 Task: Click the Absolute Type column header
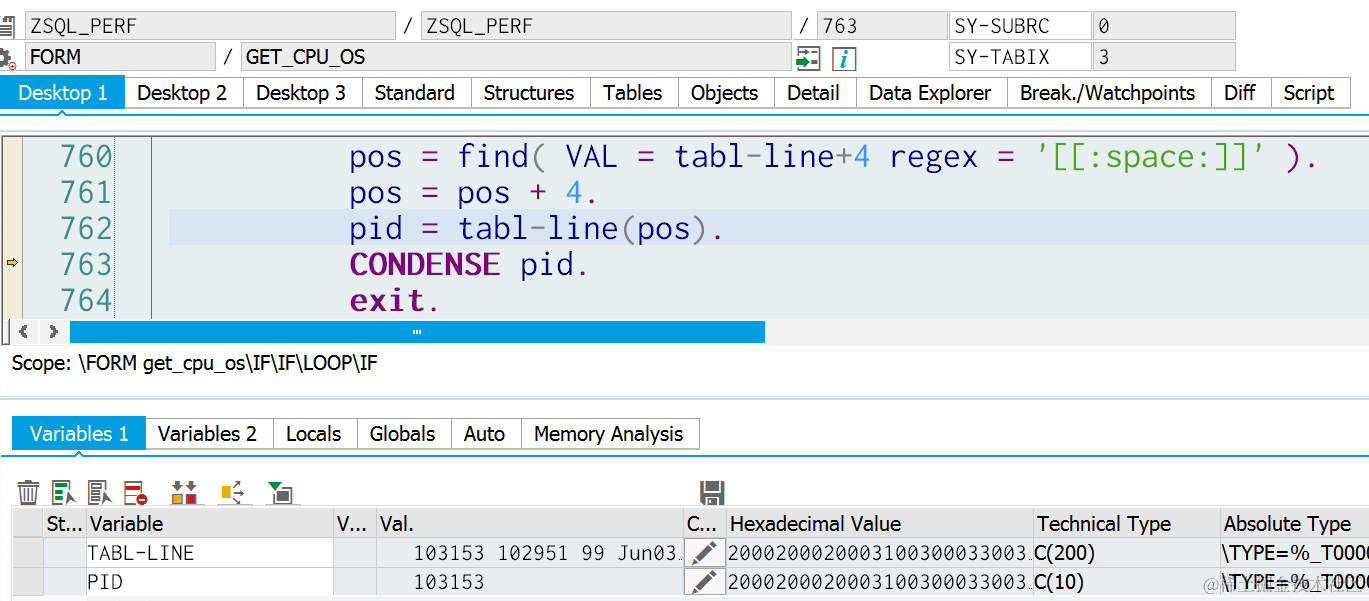tap(1295, 524)
